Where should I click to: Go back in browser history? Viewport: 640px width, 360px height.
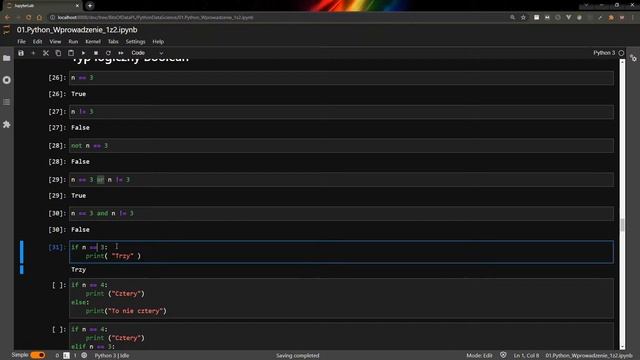point(7,18)
